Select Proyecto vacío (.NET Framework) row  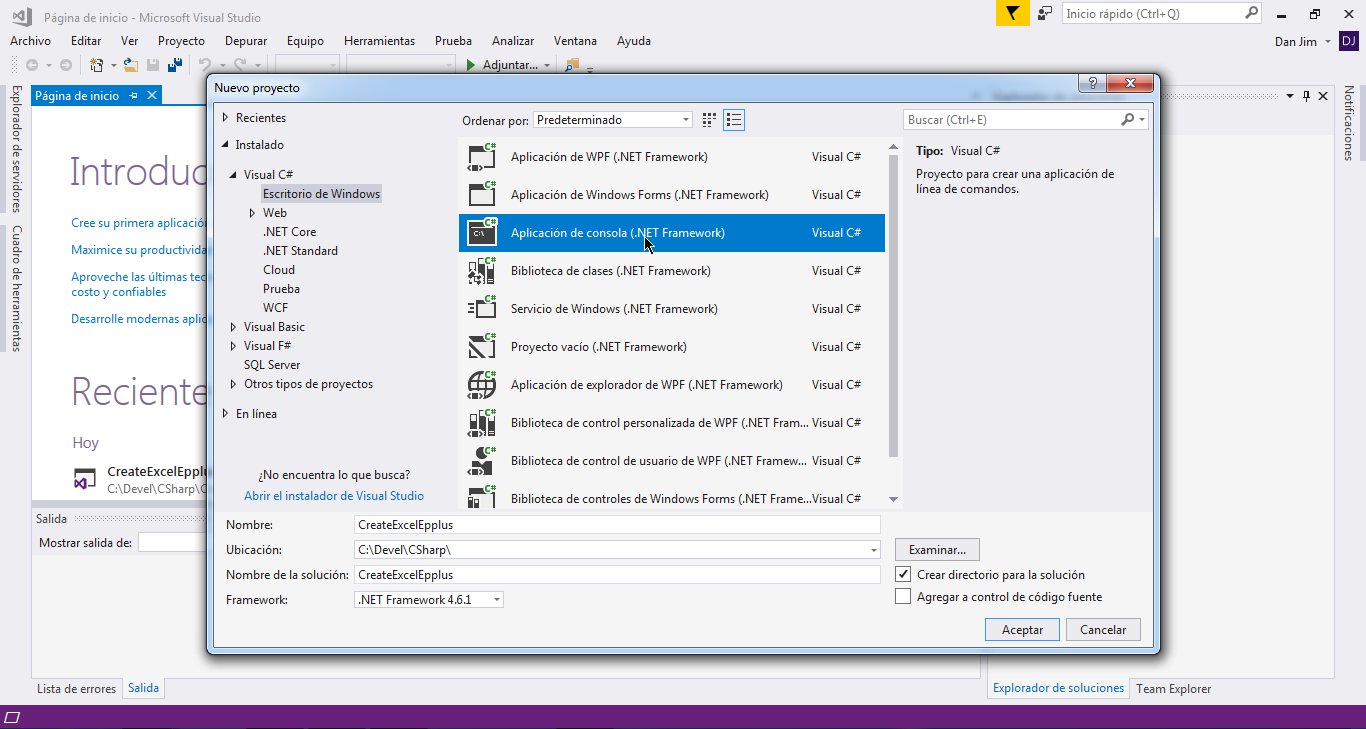[x=671, y=347]
